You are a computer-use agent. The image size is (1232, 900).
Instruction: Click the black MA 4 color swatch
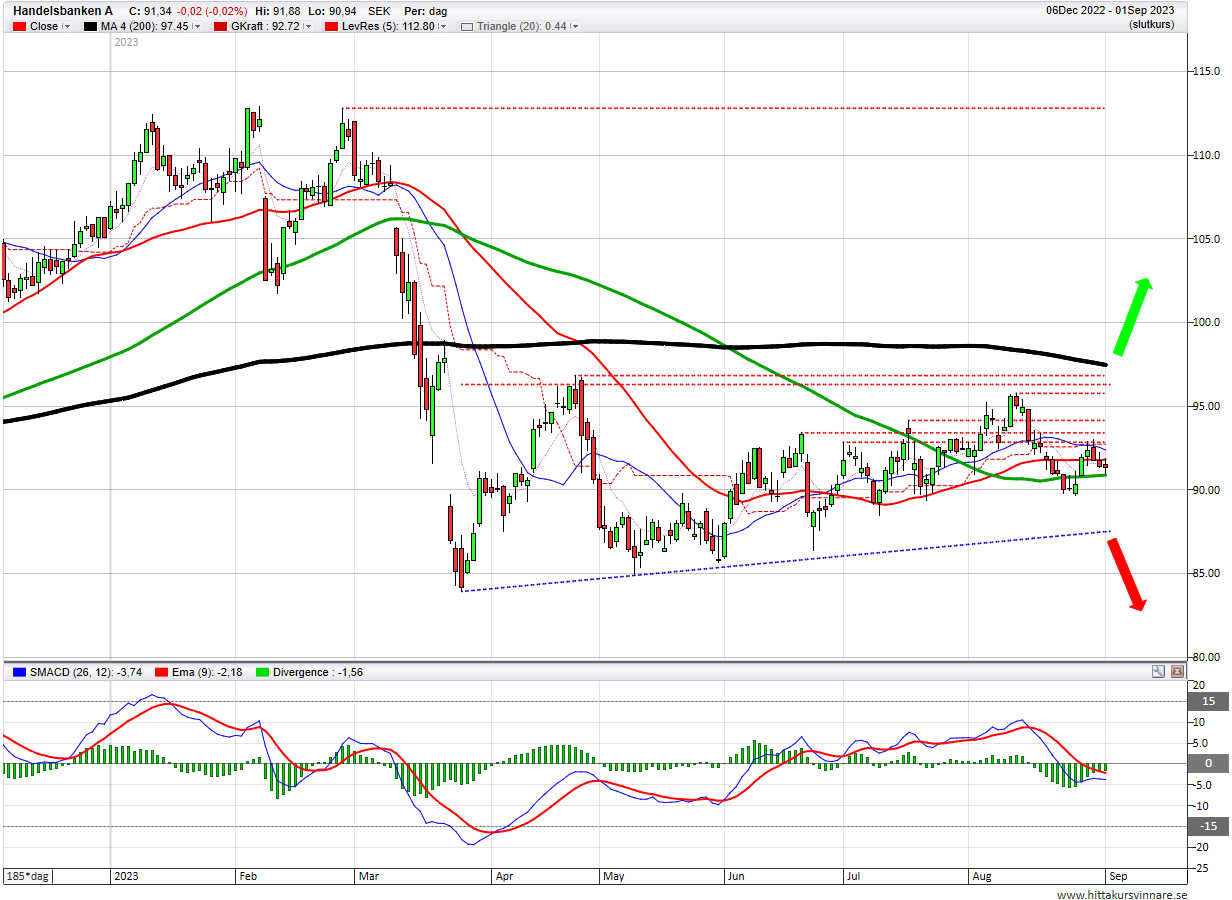click(x=89, y=27)
